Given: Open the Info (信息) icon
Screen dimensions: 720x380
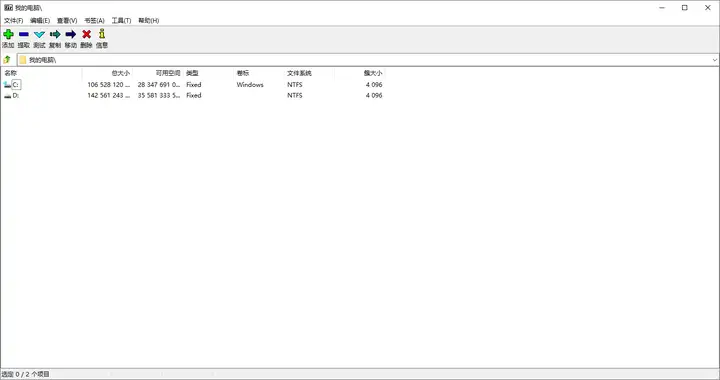Looking at the screenshot, I should click(x=102, y=34).
